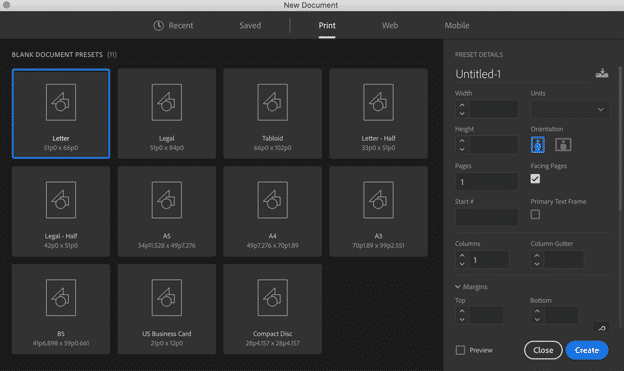Click the Columns value field
The image size is (624, 371).
pos(489,260)
